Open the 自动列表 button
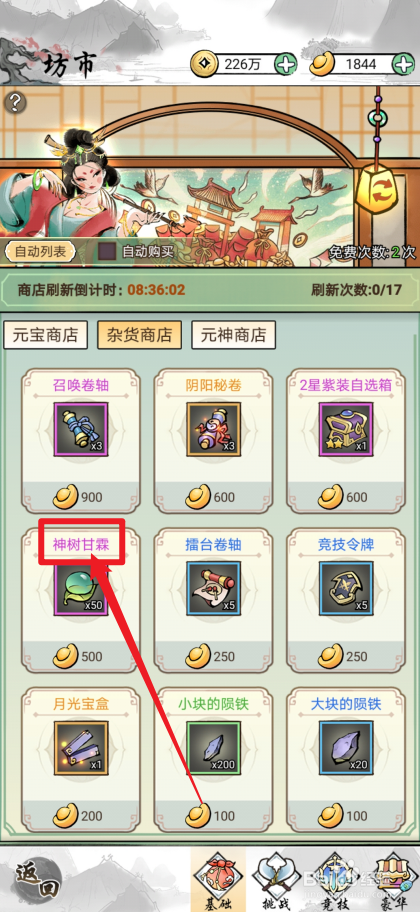The height and width of the screenshot is (912, 420). tap(41, 251)
